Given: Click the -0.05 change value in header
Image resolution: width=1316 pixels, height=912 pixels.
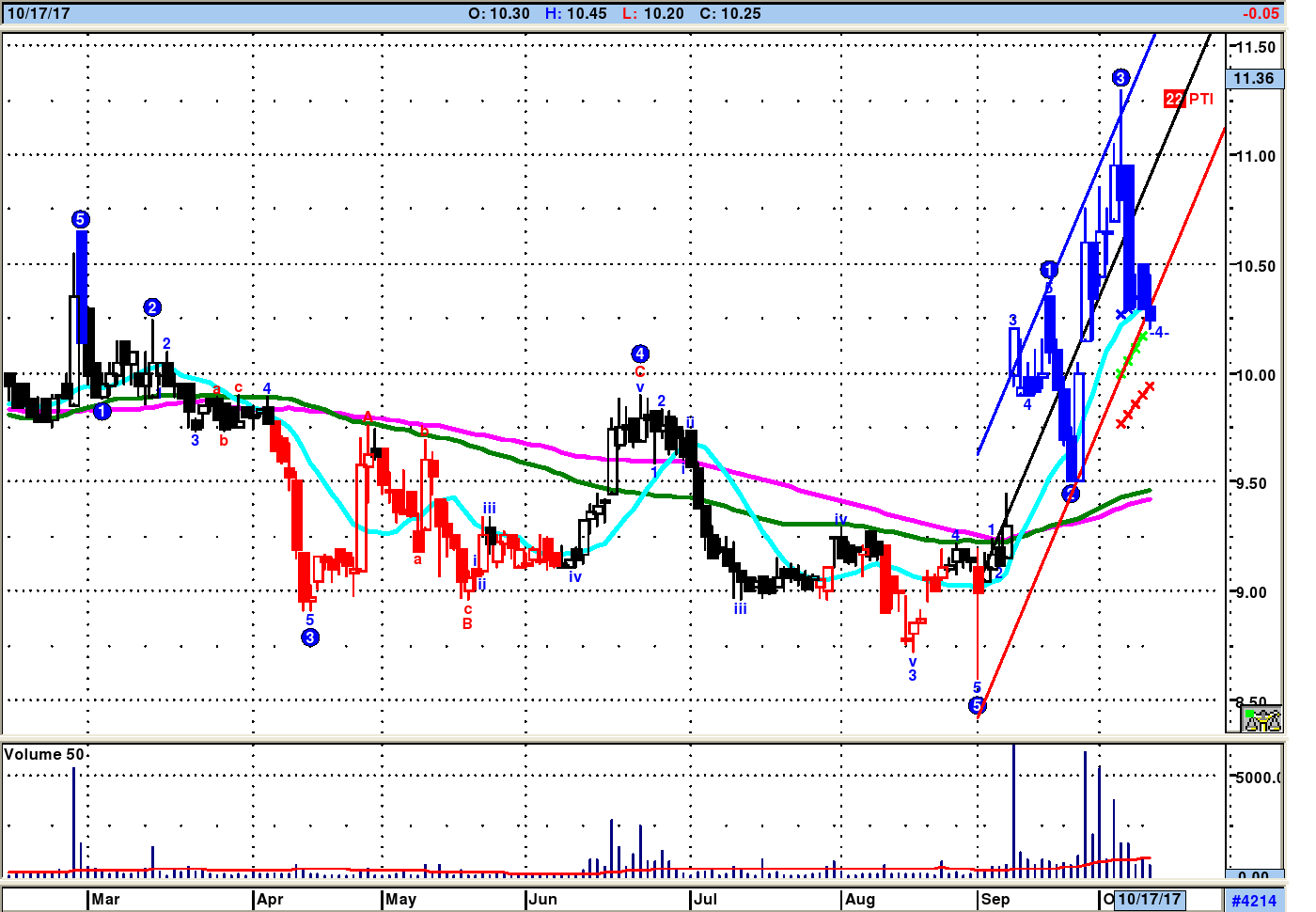Looking at the screenshot, I should pos(1260,14).
